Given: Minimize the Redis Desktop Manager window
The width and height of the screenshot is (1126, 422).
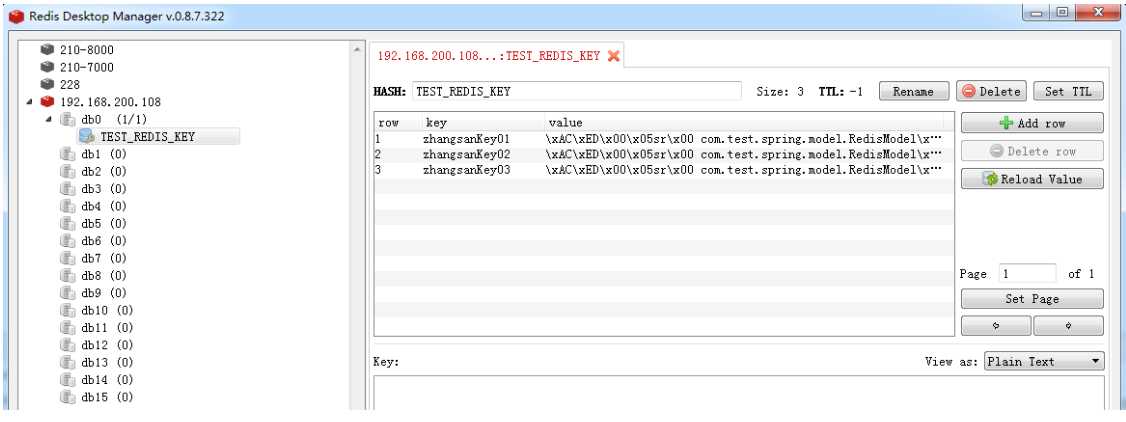Looking at the screenshot, I should click(x=1036, y=13).
